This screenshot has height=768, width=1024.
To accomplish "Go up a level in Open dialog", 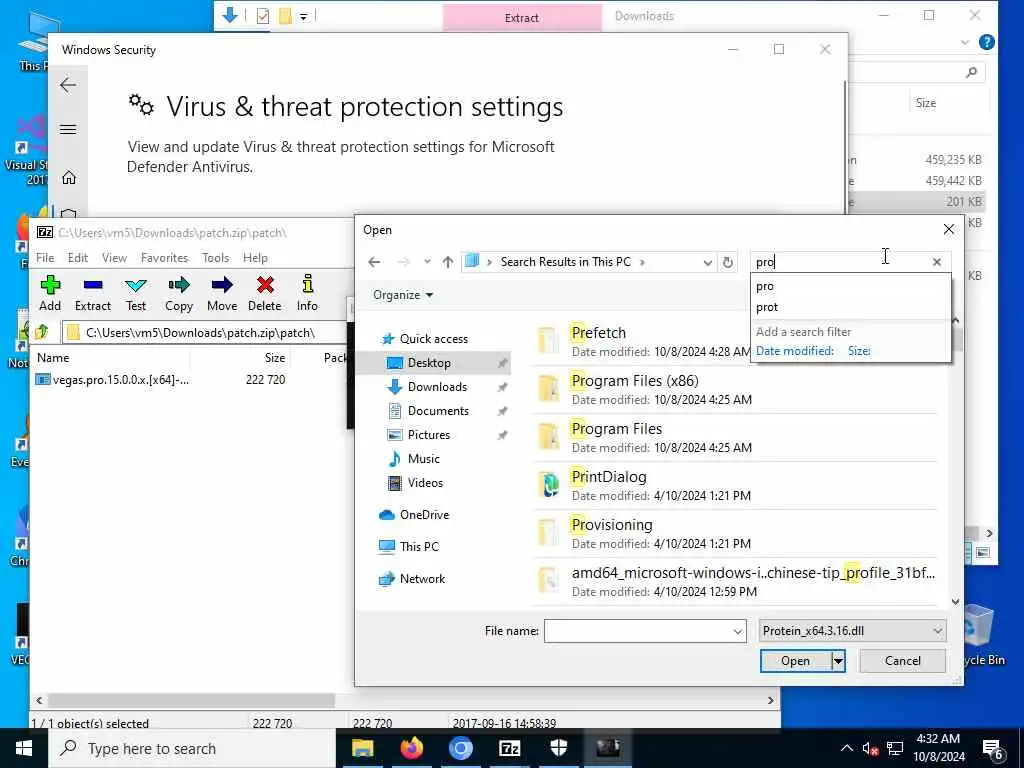I will [447, 262].
